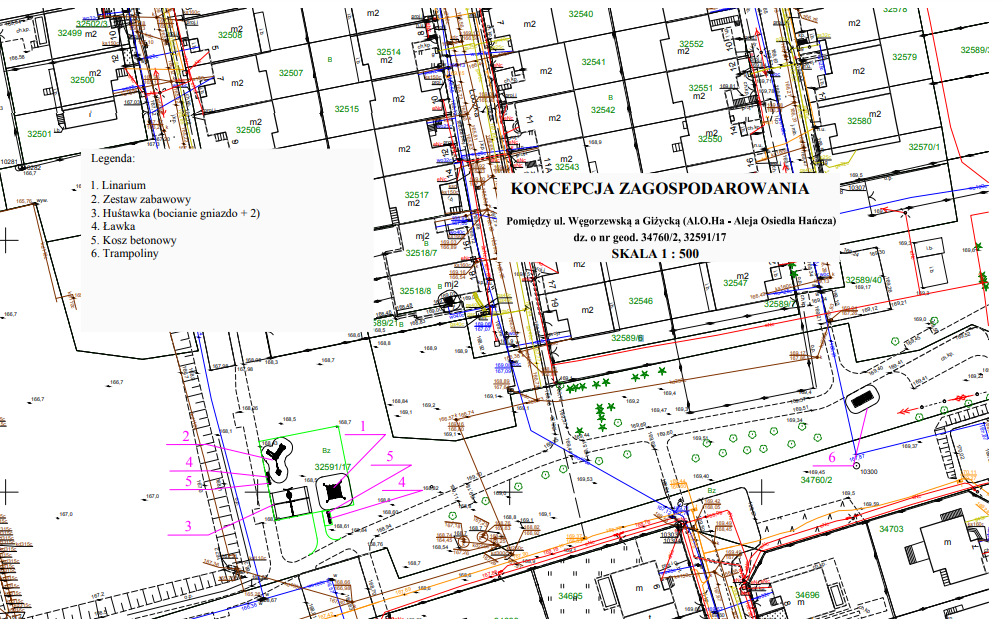Click the magenta callout number 1
Viewport: 1003px width, 619px height.
point(364,426)
